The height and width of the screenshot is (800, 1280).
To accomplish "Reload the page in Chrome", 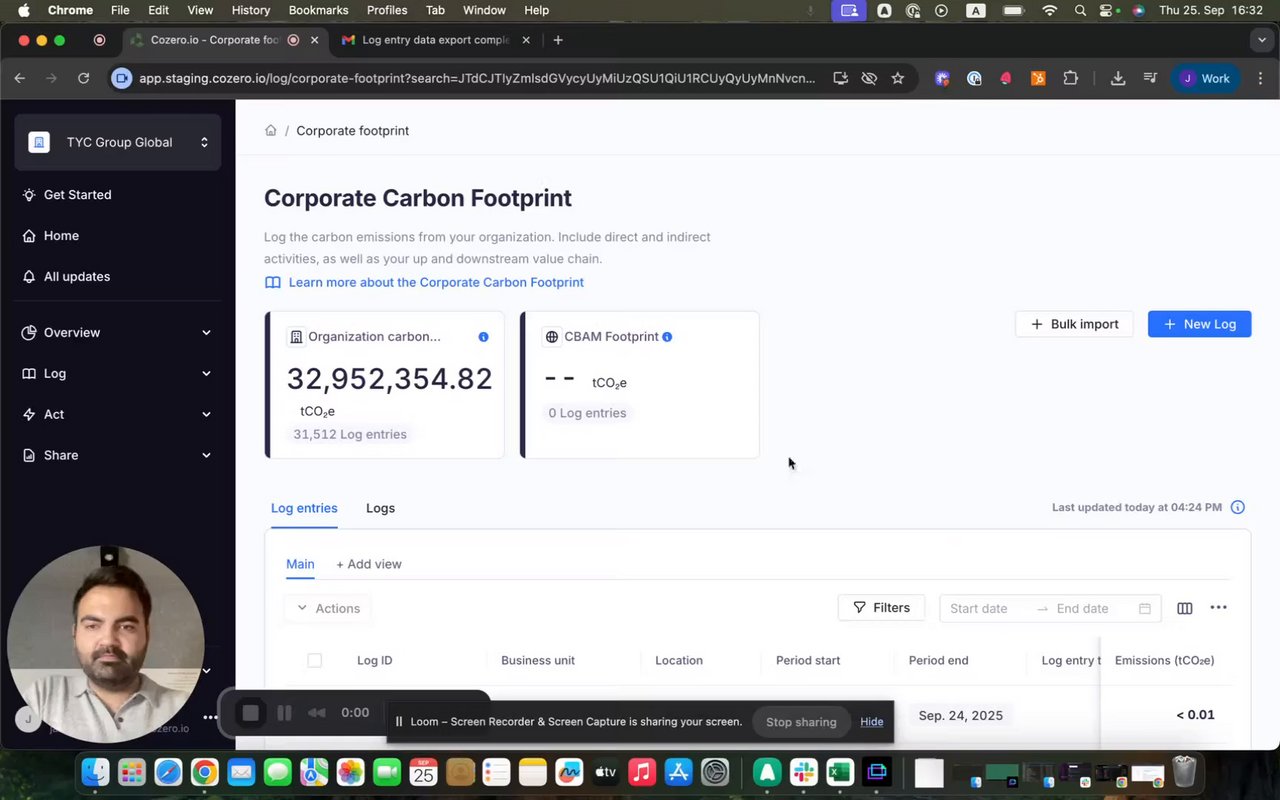I will (x=83, y=78).
